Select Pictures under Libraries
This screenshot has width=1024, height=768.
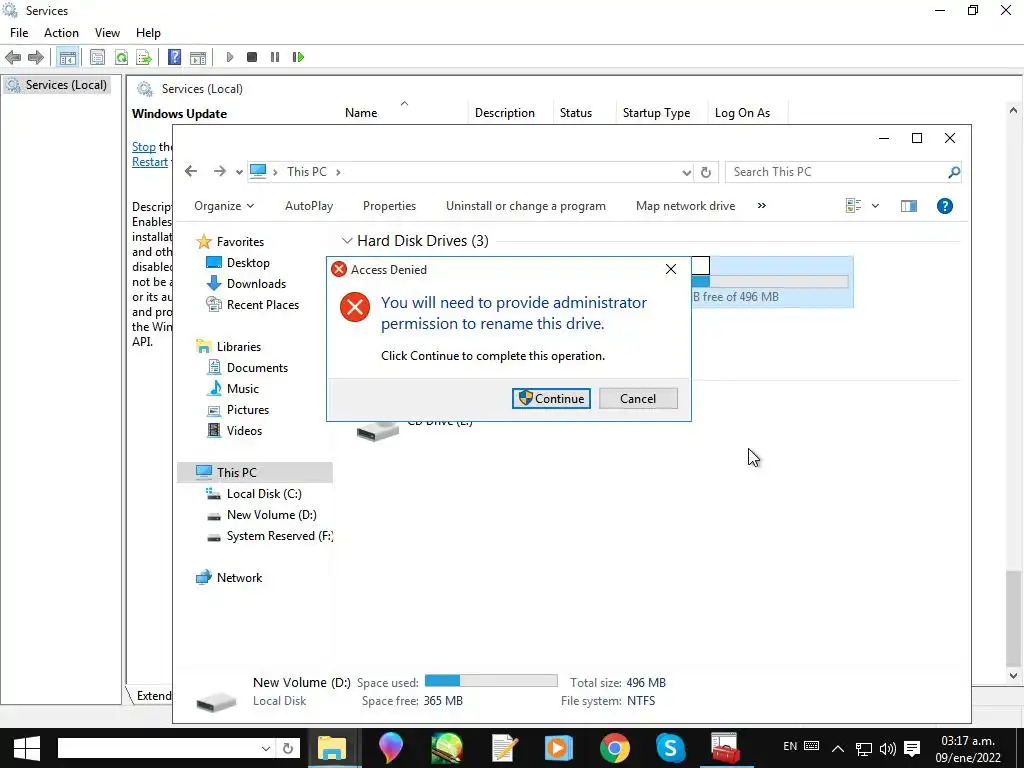(238, 409)
